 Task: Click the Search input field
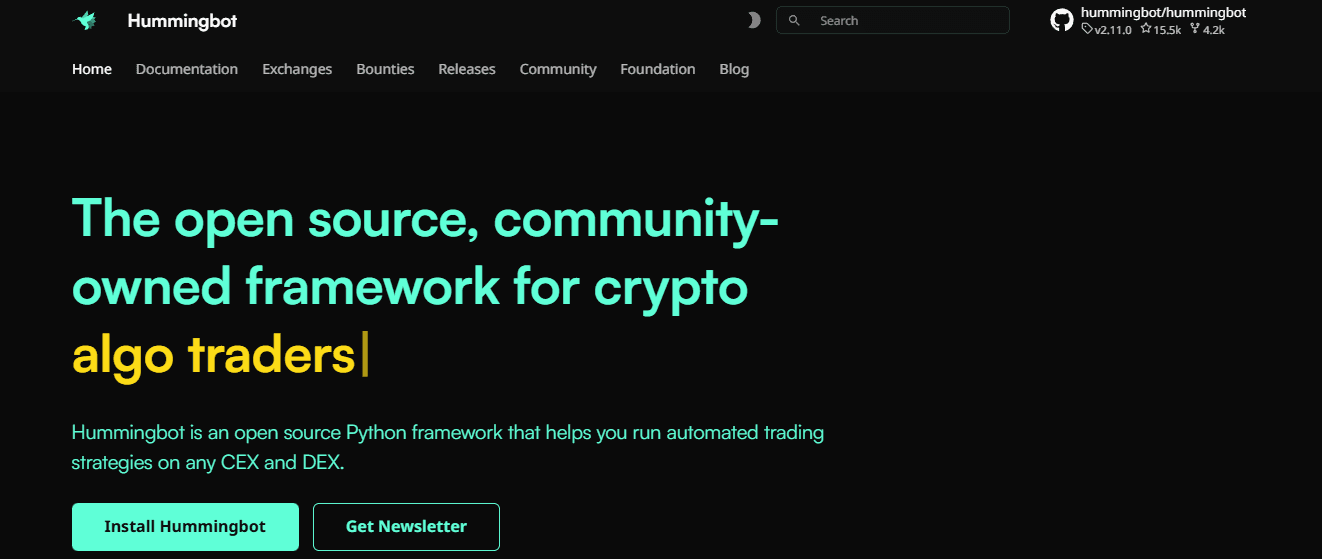(x=893, y=20)
